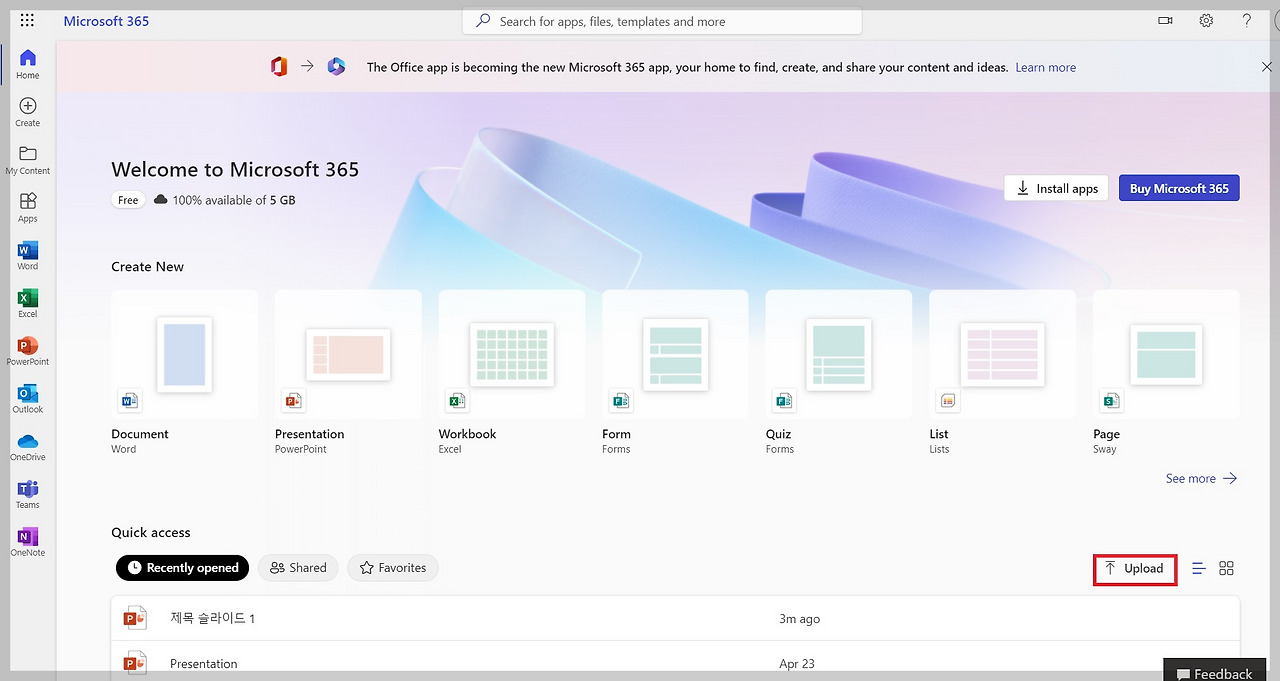The height and width of the screenshot is (681, 1280).
Task: Dismiss the Office app announcement banner
Action: tap(1267, 67)
